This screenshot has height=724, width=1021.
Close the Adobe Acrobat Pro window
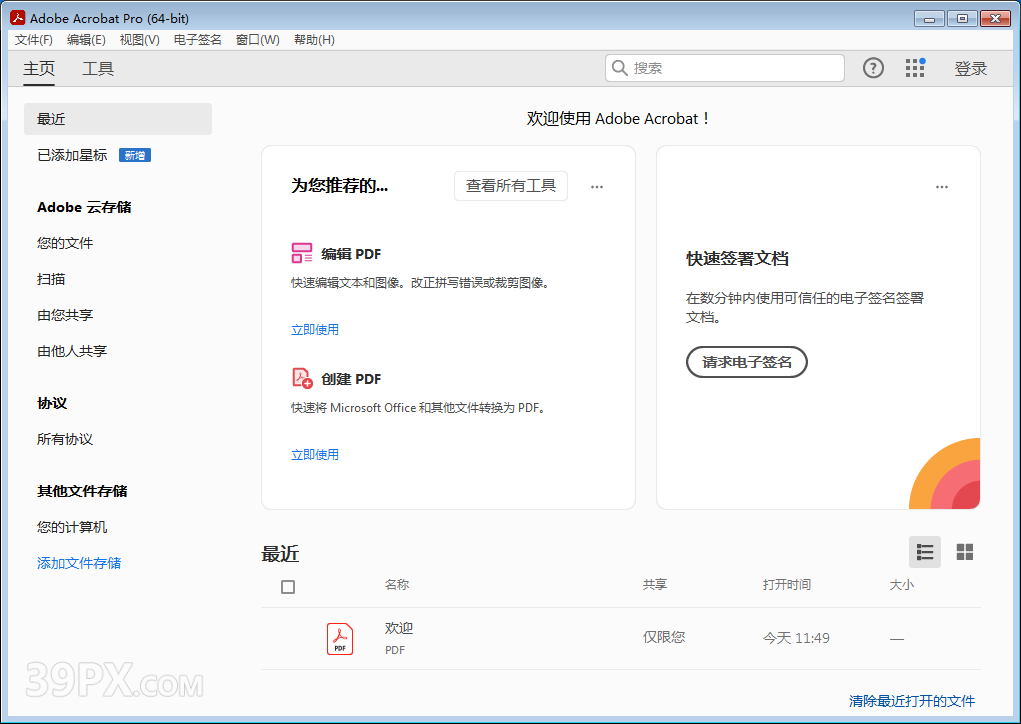click(995, 18)
